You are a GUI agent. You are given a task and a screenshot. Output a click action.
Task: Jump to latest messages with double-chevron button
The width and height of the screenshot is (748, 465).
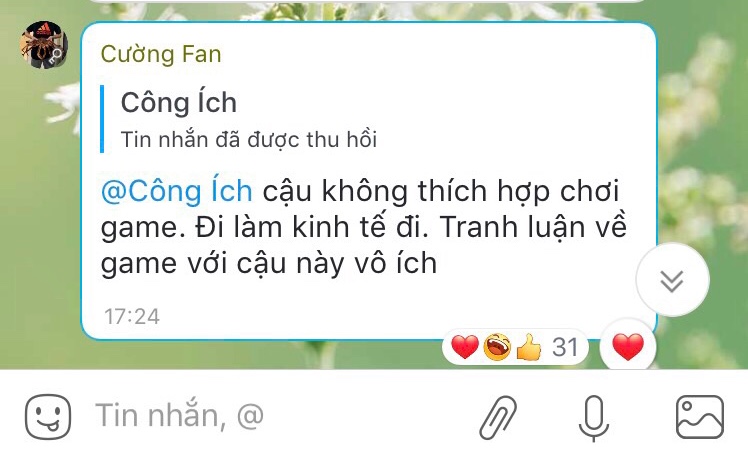coord(673,280)
